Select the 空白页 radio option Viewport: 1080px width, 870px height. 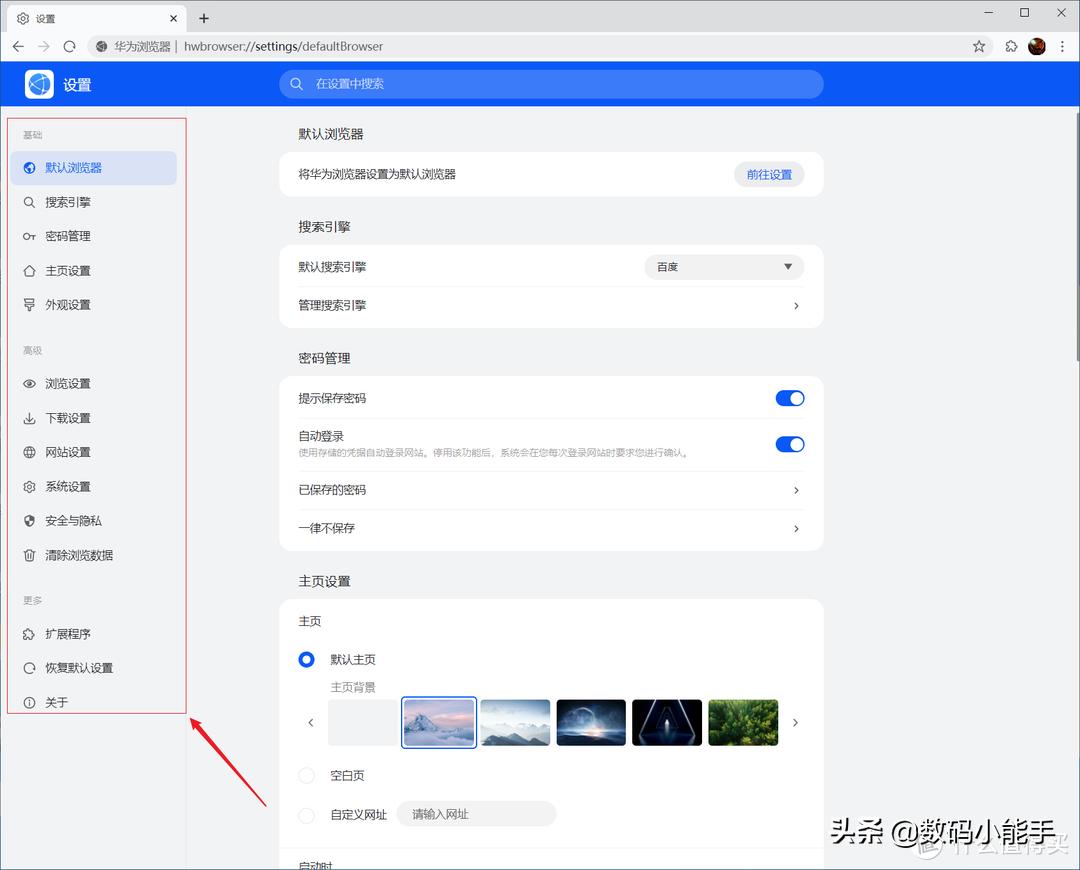tap(306, 775)
